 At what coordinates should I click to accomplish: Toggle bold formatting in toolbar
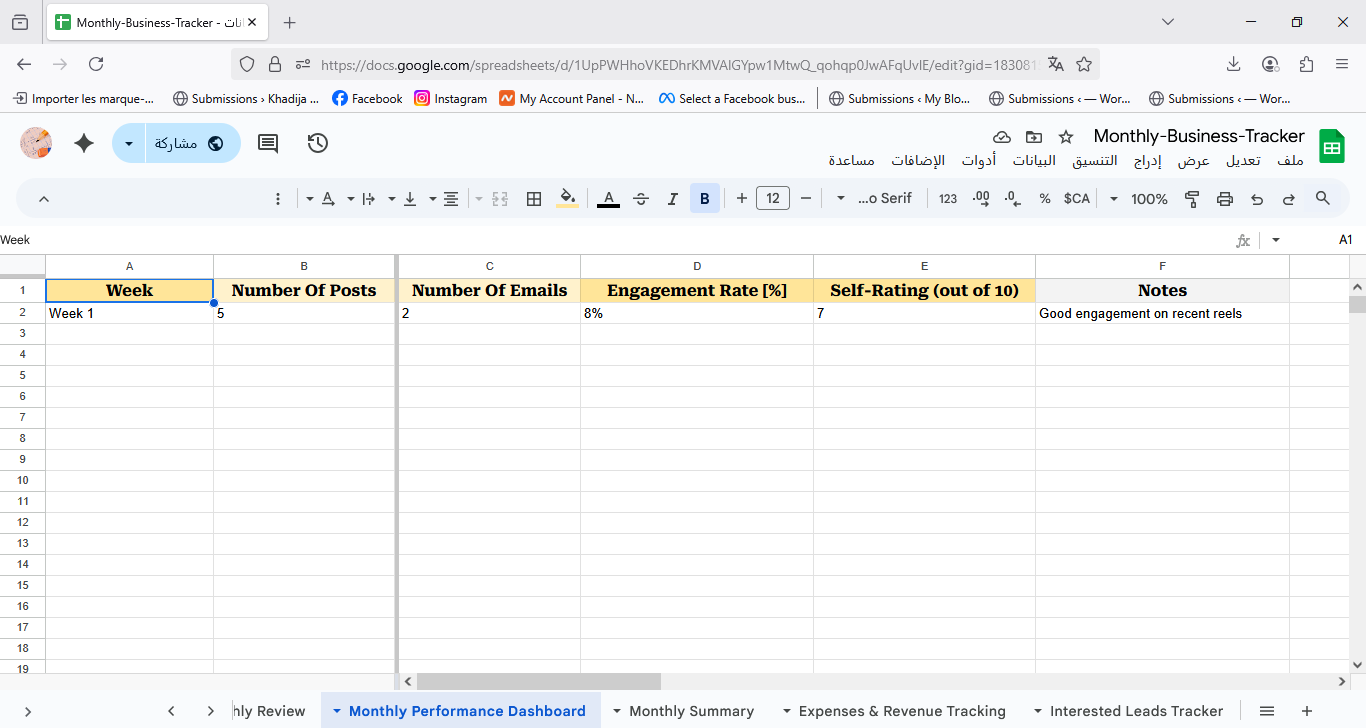coord(705,199)
